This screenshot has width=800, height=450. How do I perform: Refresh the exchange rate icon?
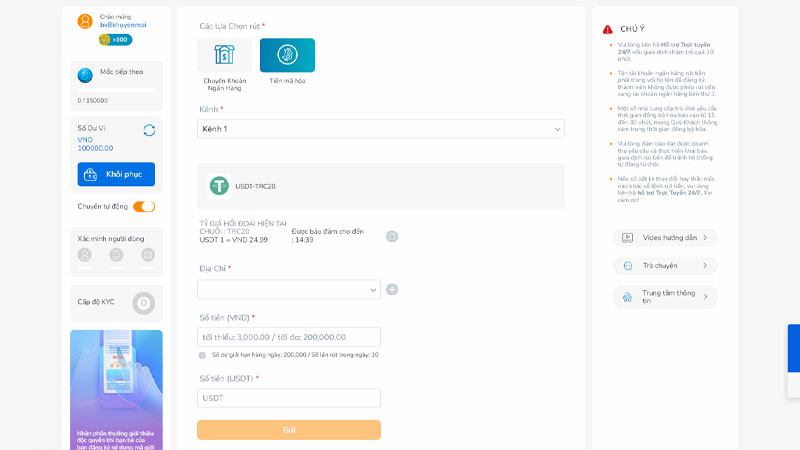[392, 236]
